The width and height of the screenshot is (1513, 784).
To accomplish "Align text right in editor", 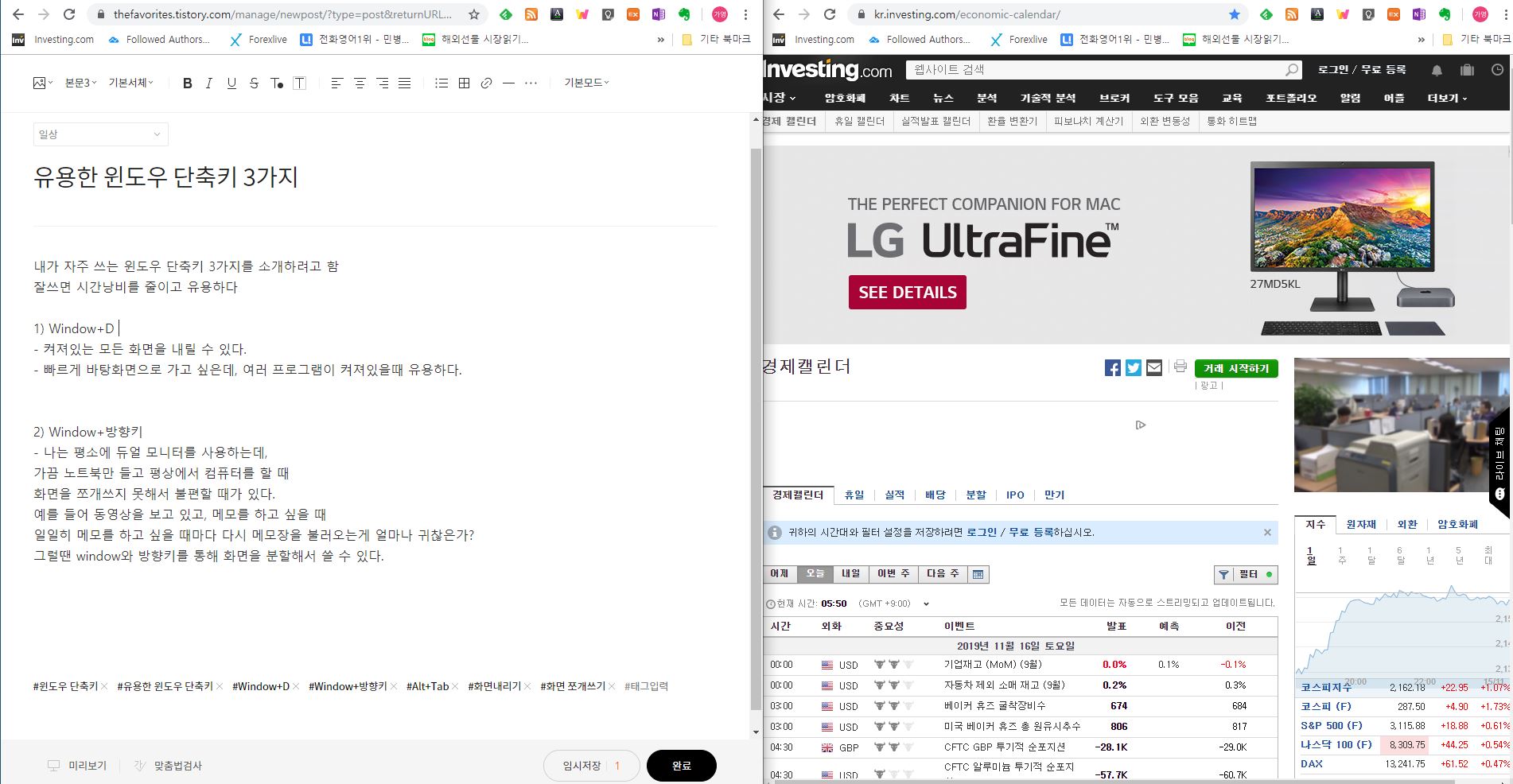I will tap(383, 83).
